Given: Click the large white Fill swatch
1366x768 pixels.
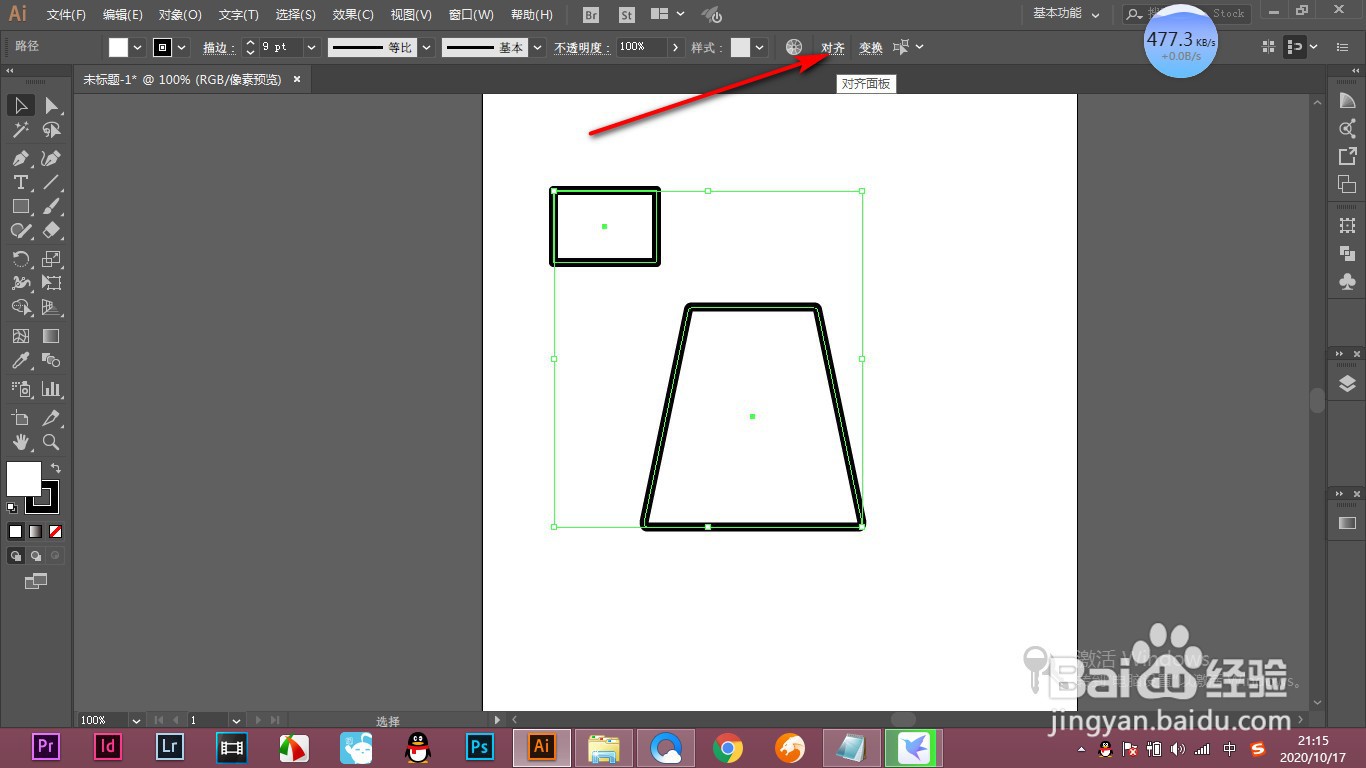Looking at the screenshot, I should 23,478.
